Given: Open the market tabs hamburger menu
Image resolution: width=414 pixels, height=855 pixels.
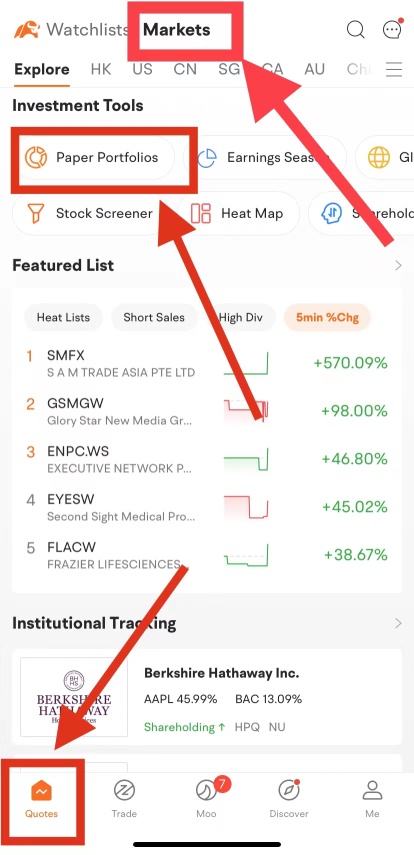Looking at the screenshot, I should [394, 69].
